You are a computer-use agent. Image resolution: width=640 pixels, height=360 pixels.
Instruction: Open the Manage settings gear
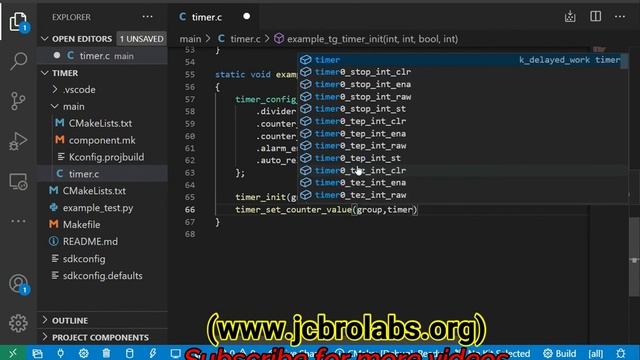point(18,323)
